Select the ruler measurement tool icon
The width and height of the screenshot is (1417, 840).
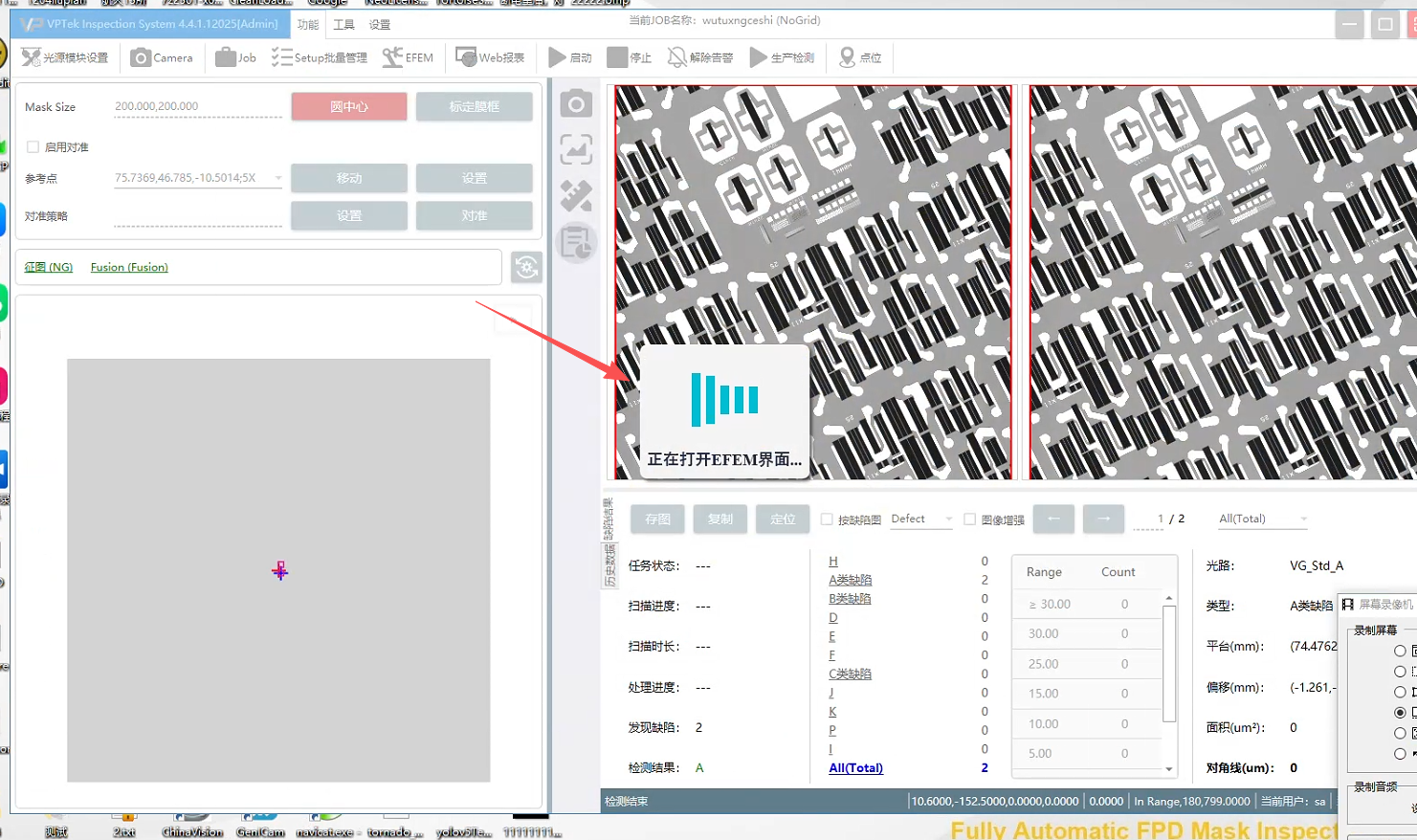576,196
